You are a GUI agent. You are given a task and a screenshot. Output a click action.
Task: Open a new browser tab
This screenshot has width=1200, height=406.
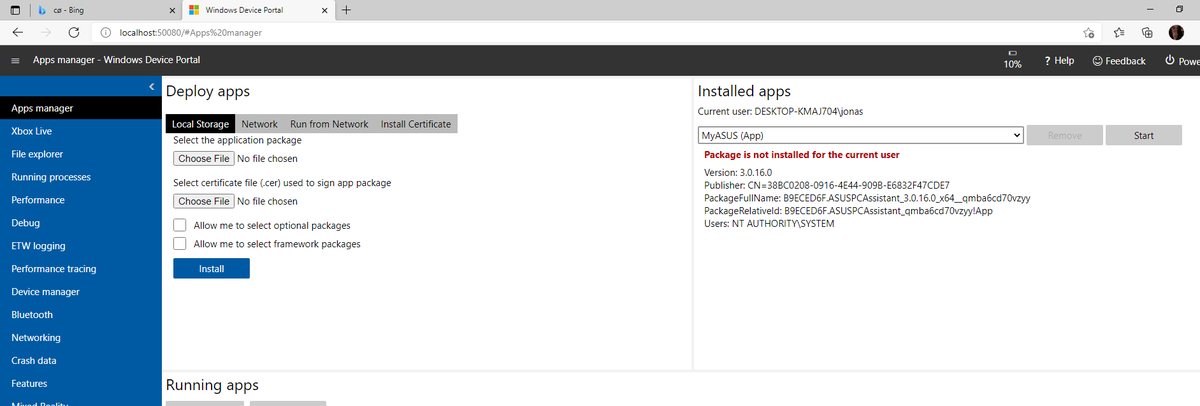[x=346, y=10]
